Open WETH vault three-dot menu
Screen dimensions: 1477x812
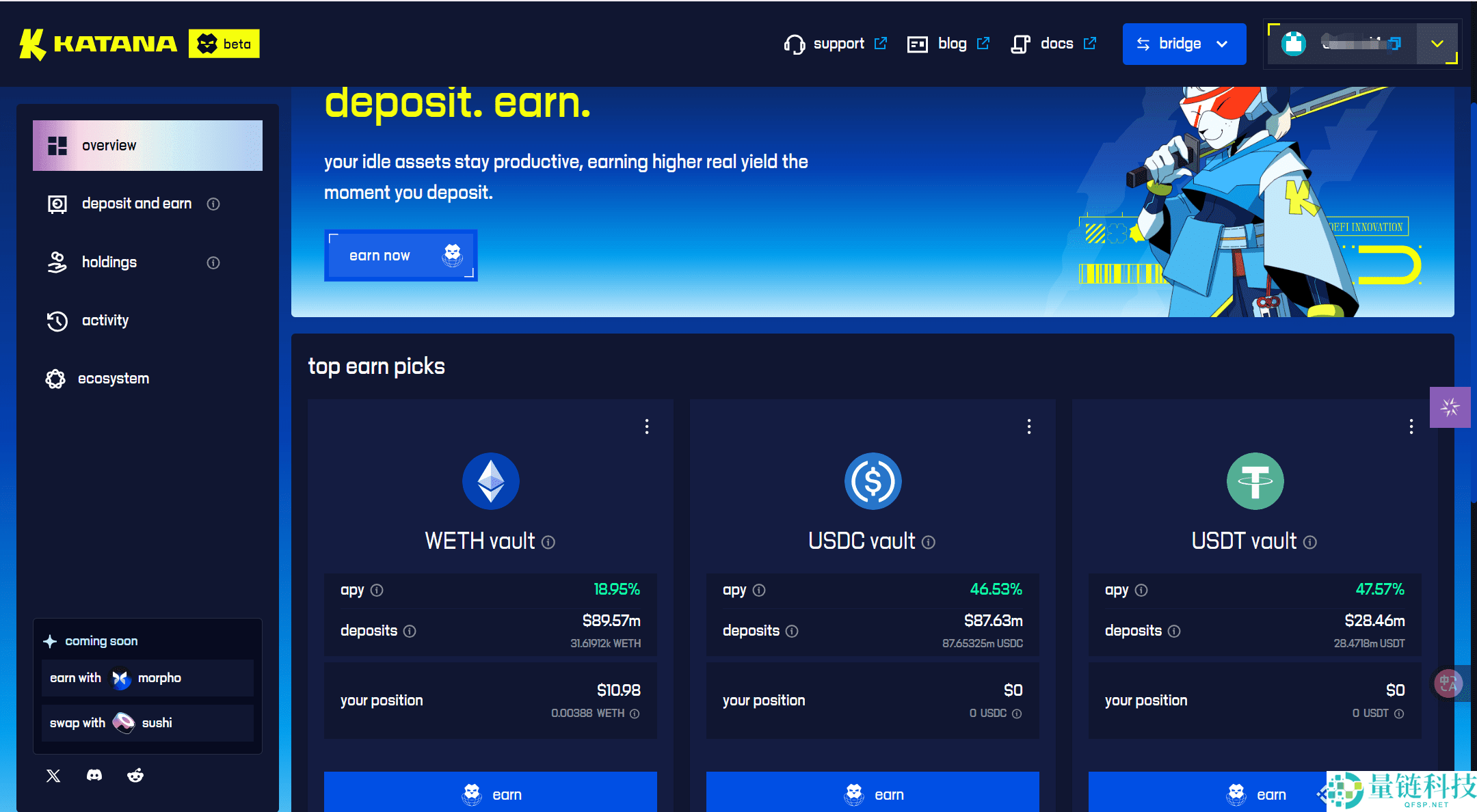point(647,427)
